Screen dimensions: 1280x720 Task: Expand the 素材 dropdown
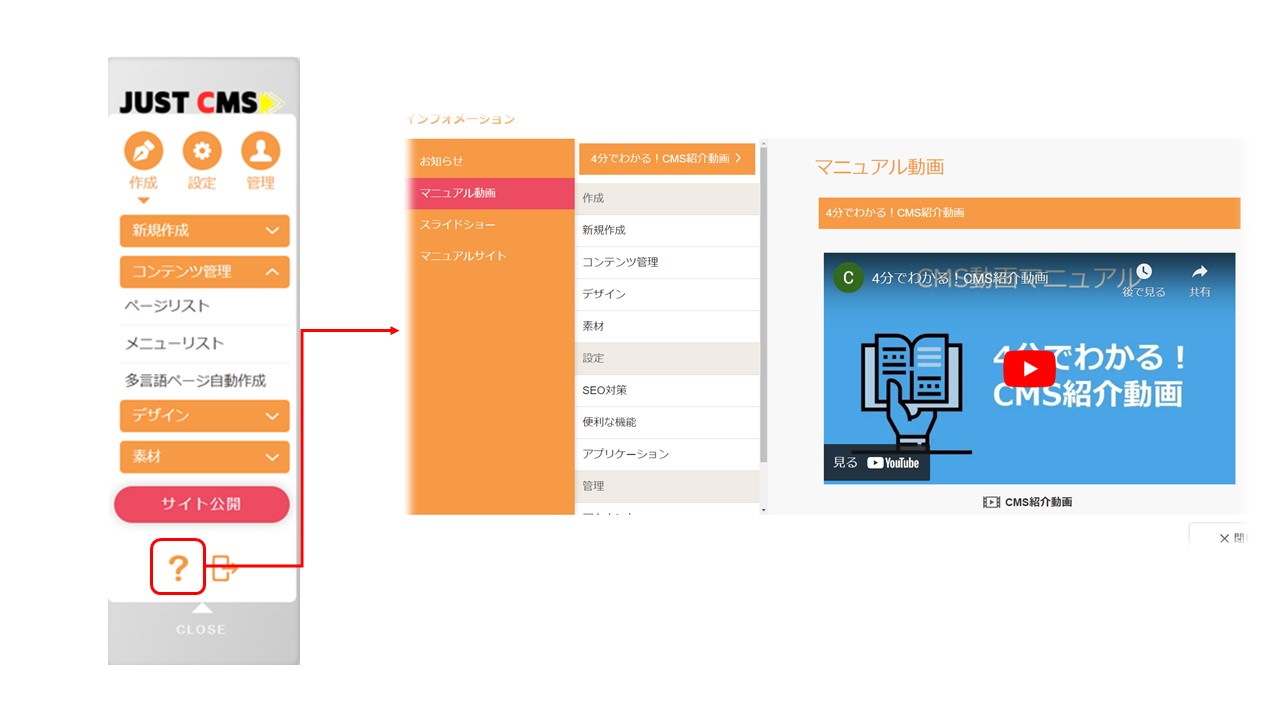(205, 457)
